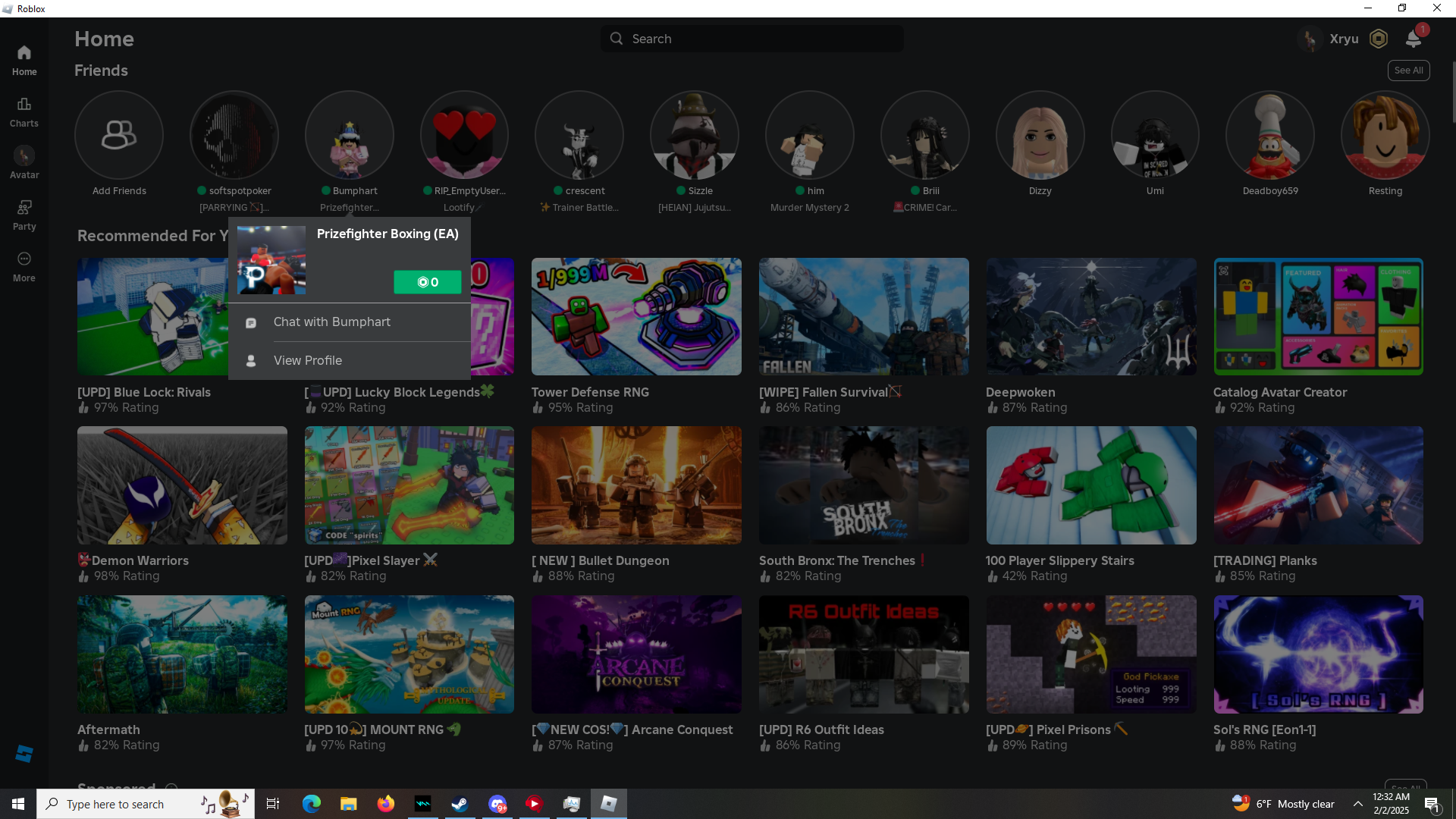This screenshot has width=1456, height=819.
Task: Open Dizzy's friend avatar
Action: (1040, 135)
